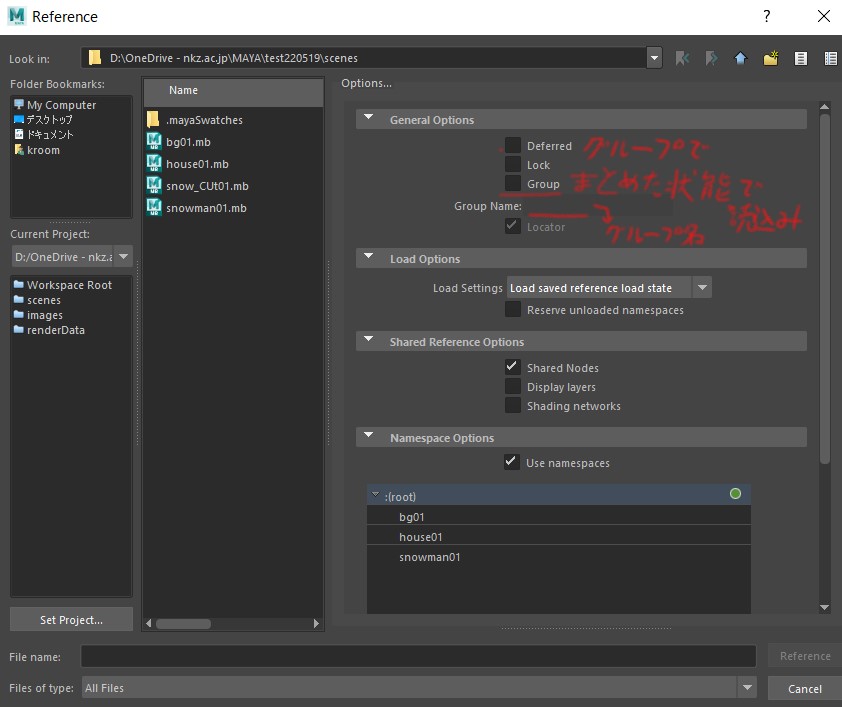The width and height of the screenshot is (842, 707).
Task: Click the options panel vertical scrollbar
Action: (825, 288)
